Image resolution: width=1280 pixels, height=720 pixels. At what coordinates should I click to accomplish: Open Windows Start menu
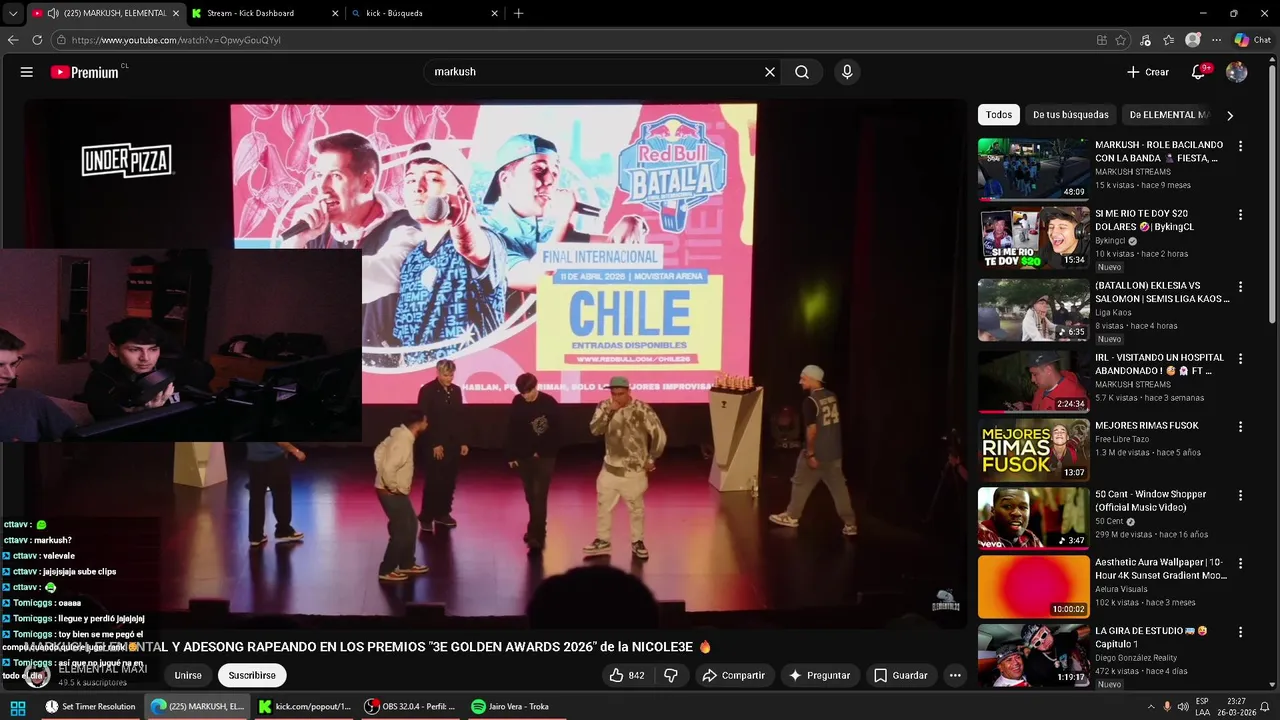tap(17, 706)
